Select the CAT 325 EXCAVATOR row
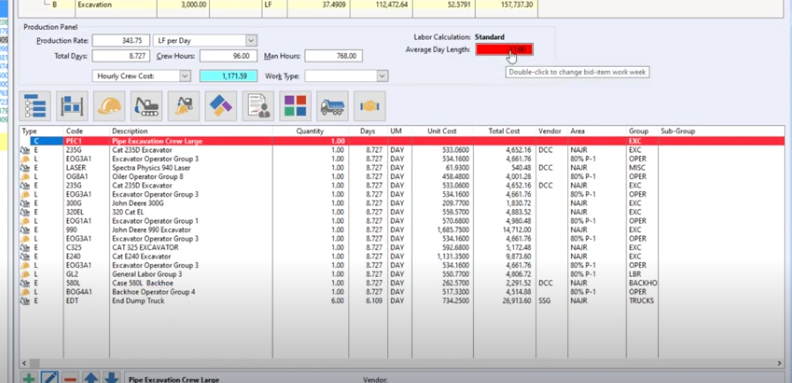This screenshot has width=792, height=383. [x=402, y=248]
